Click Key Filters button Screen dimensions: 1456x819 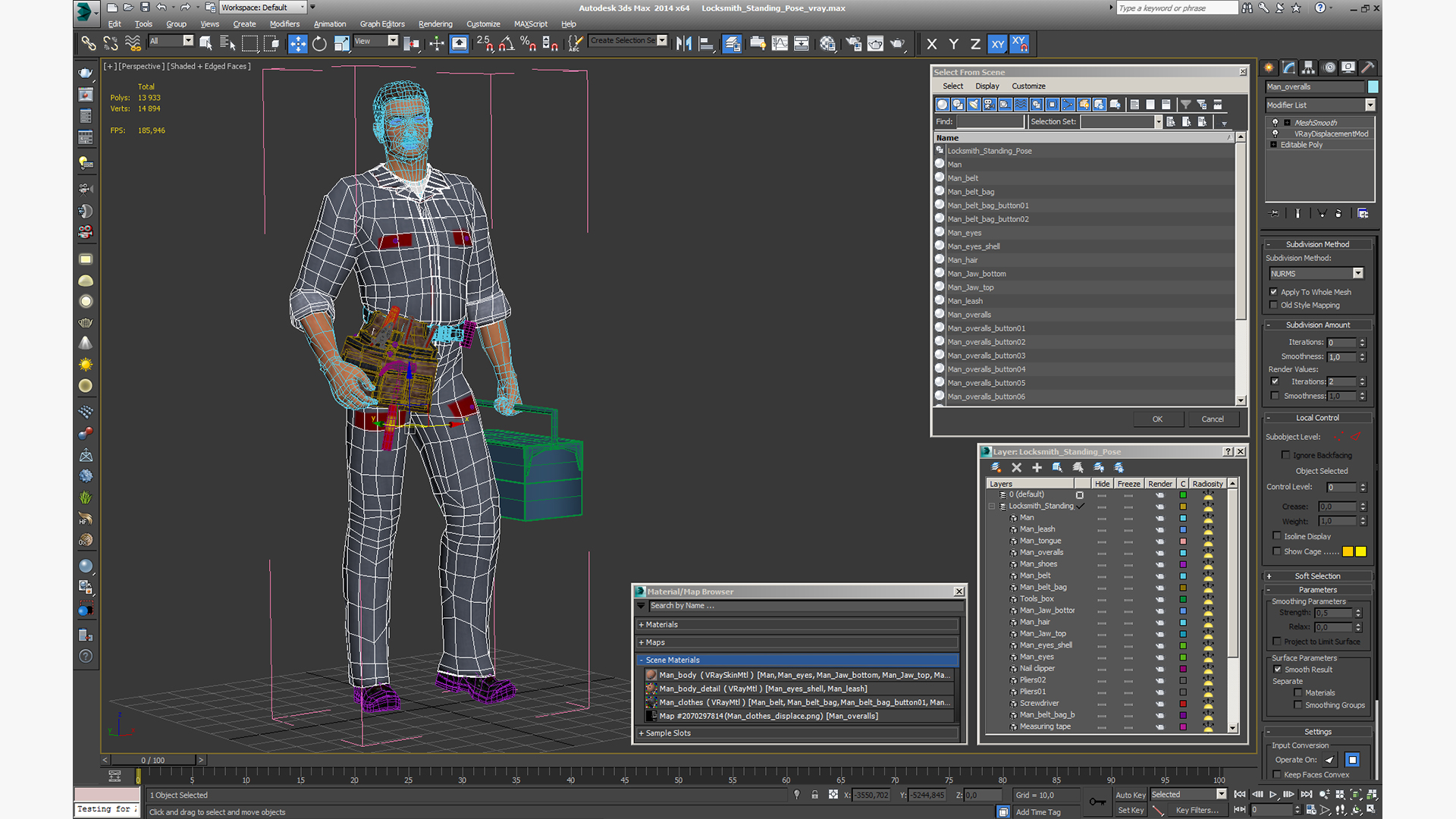[x=1197, y=811]
